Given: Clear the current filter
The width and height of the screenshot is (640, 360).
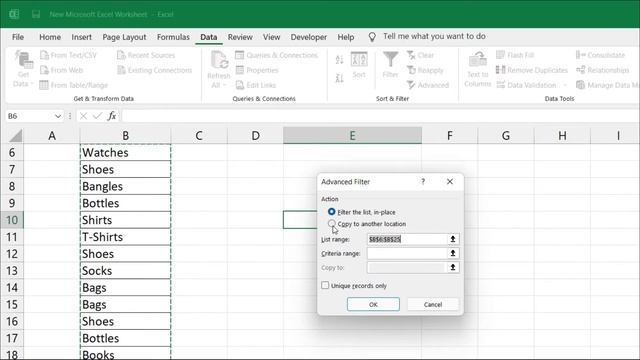Looking at the screenshot, I should [420, 55].
